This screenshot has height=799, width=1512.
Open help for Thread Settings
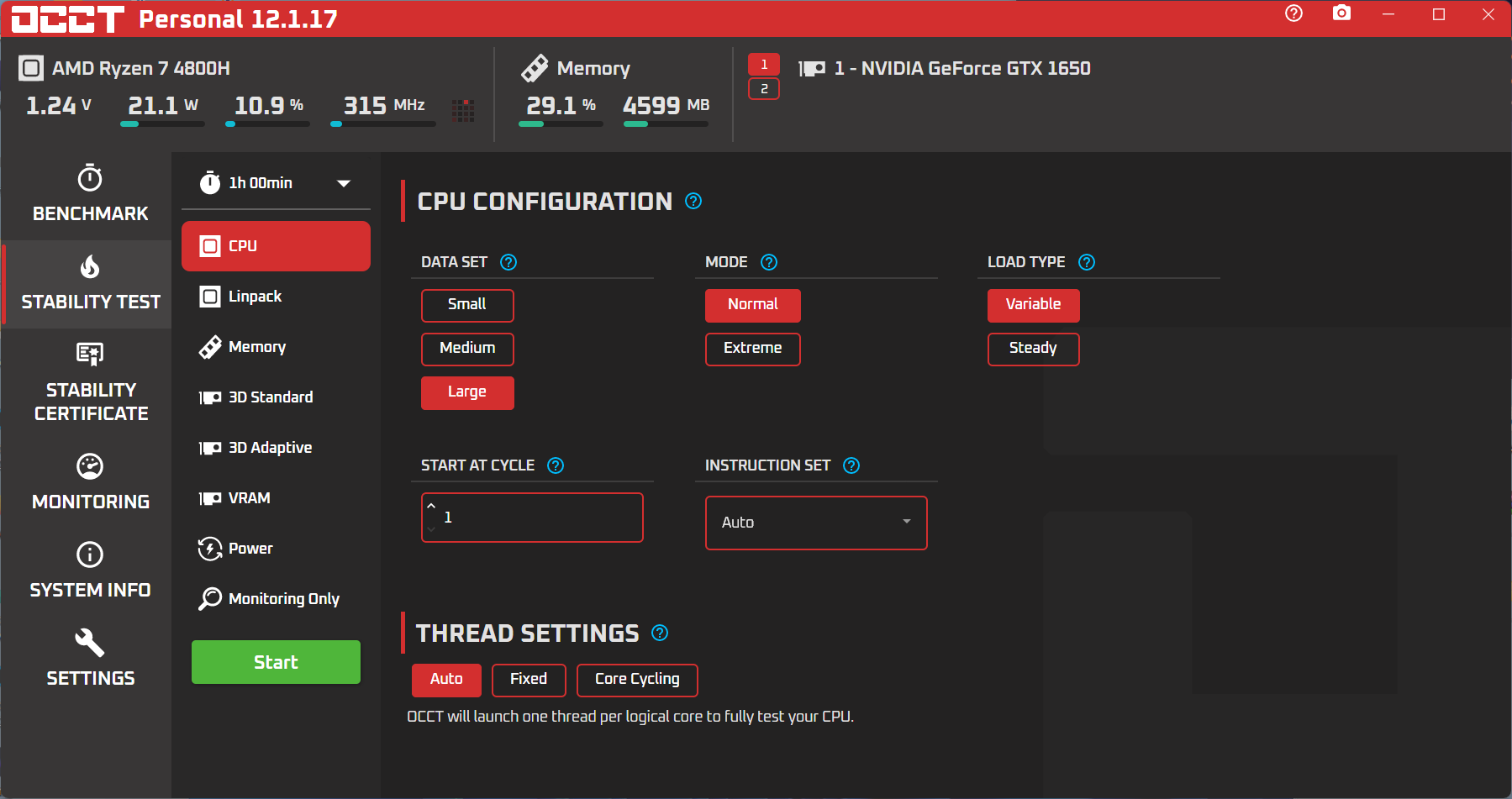(660, 633)
